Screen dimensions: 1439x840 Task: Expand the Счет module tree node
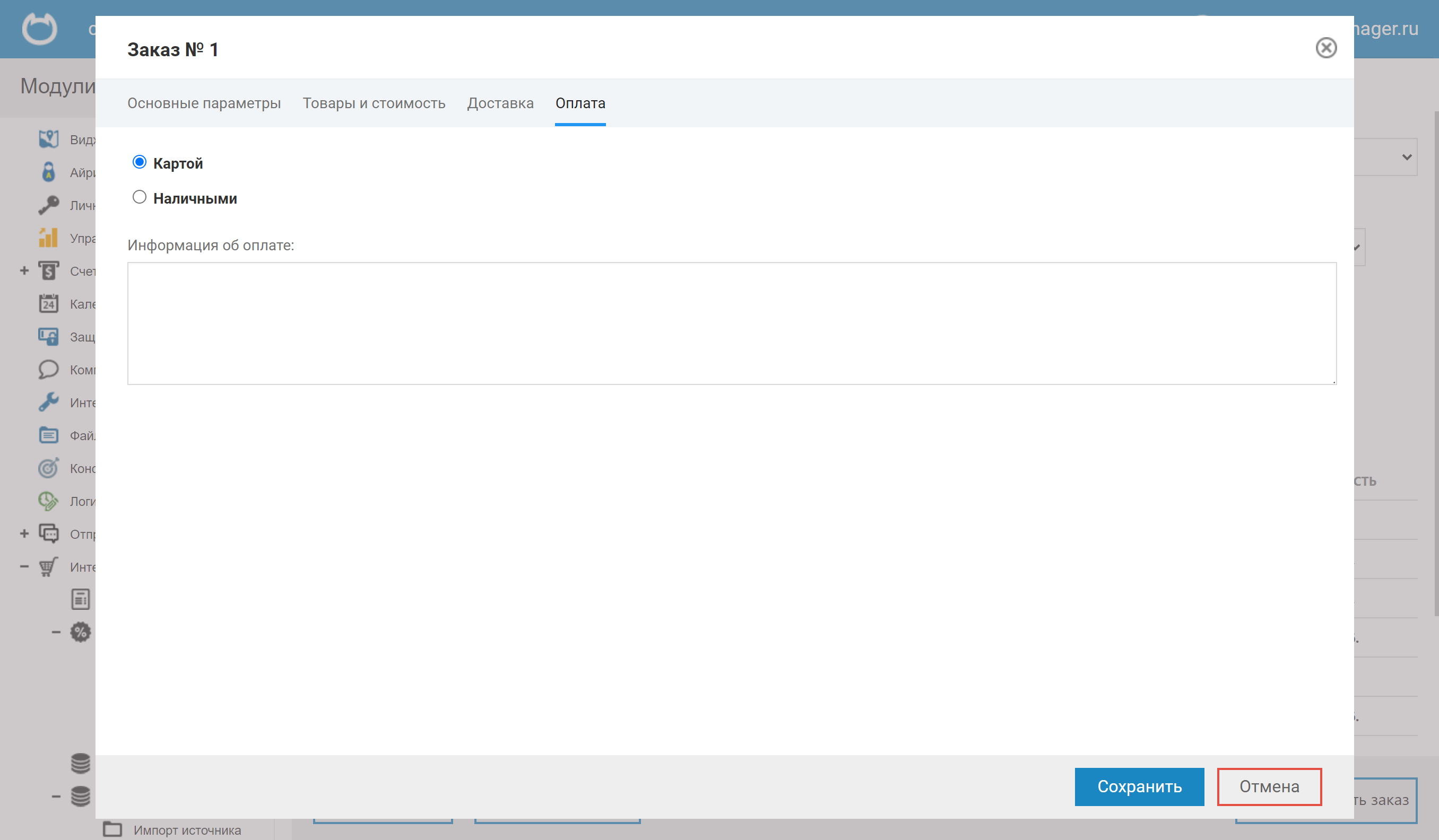point(24,270)
